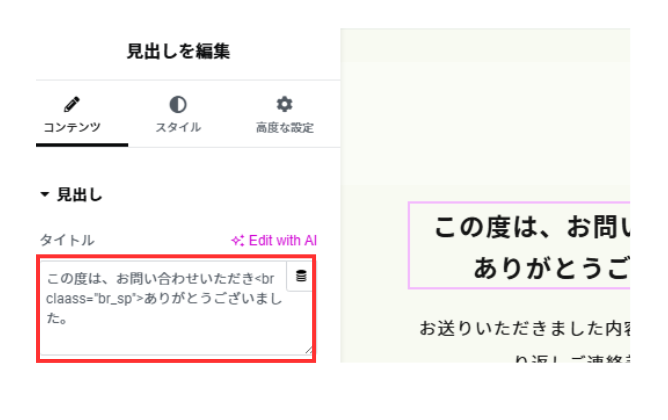Open the dynamic tags database icon

(301, 276)
